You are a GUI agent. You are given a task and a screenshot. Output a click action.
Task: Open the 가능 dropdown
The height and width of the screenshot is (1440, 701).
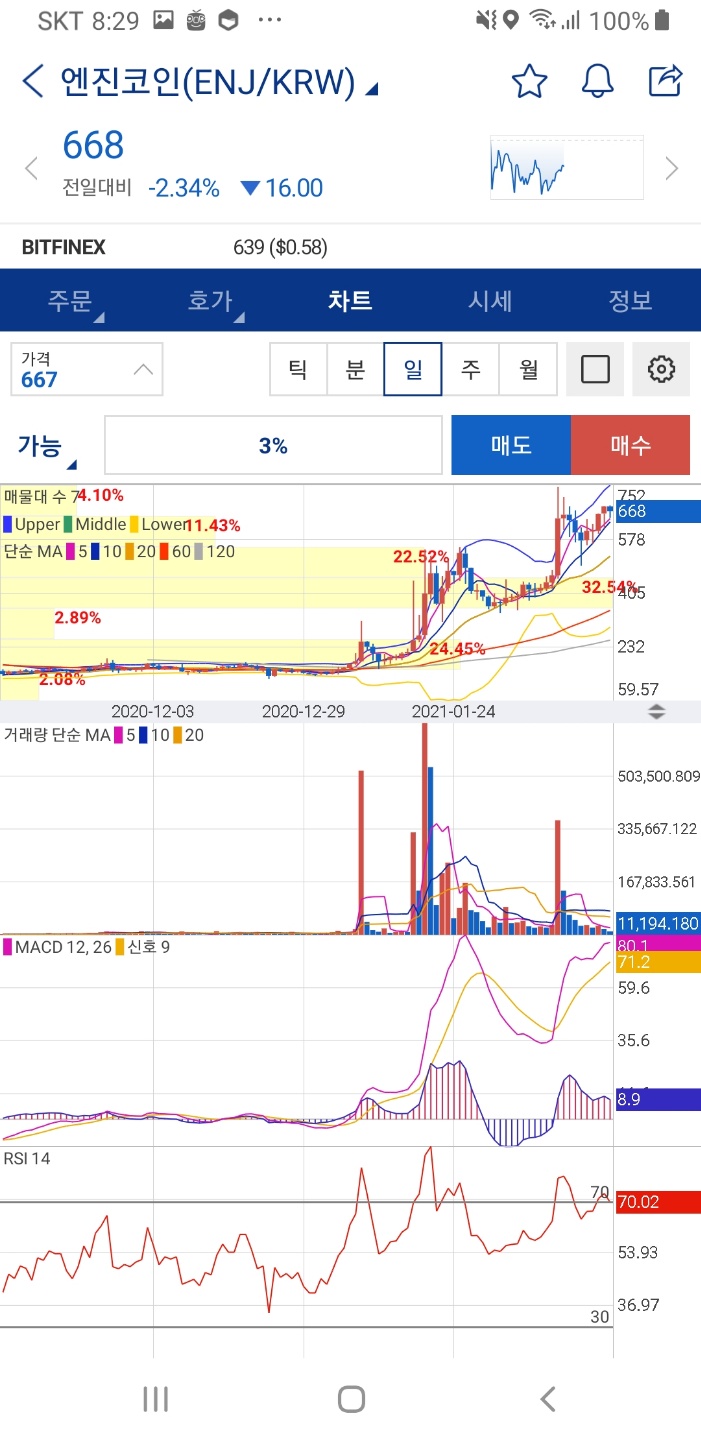pos(46,447)
